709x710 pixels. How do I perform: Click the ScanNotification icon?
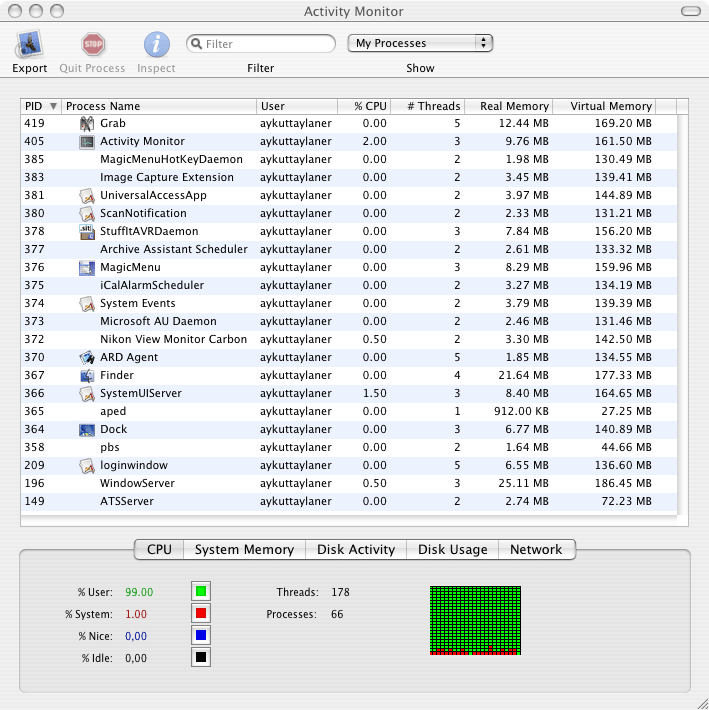(86, 213)
